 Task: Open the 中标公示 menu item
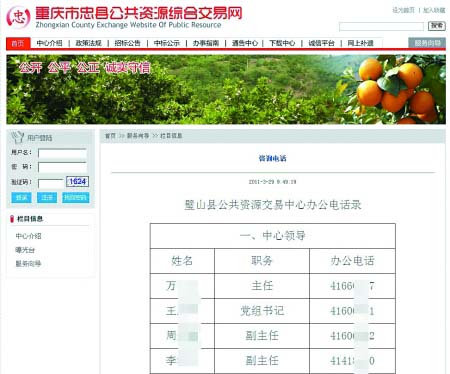click(167, 43)
